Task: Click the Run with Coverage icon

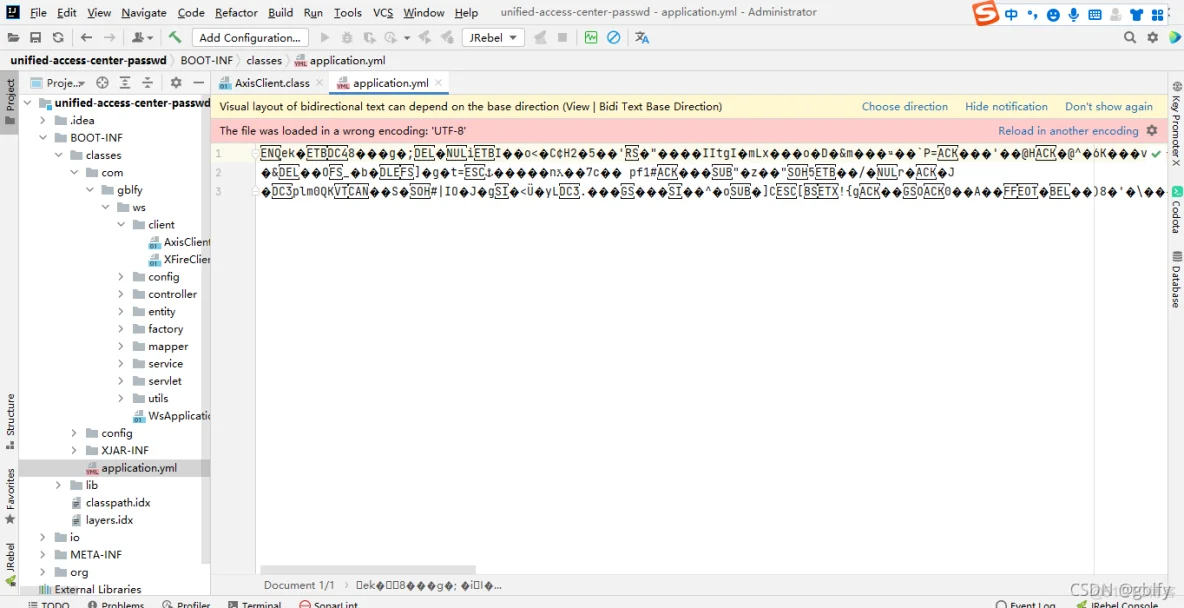Action: pos(368,37)
